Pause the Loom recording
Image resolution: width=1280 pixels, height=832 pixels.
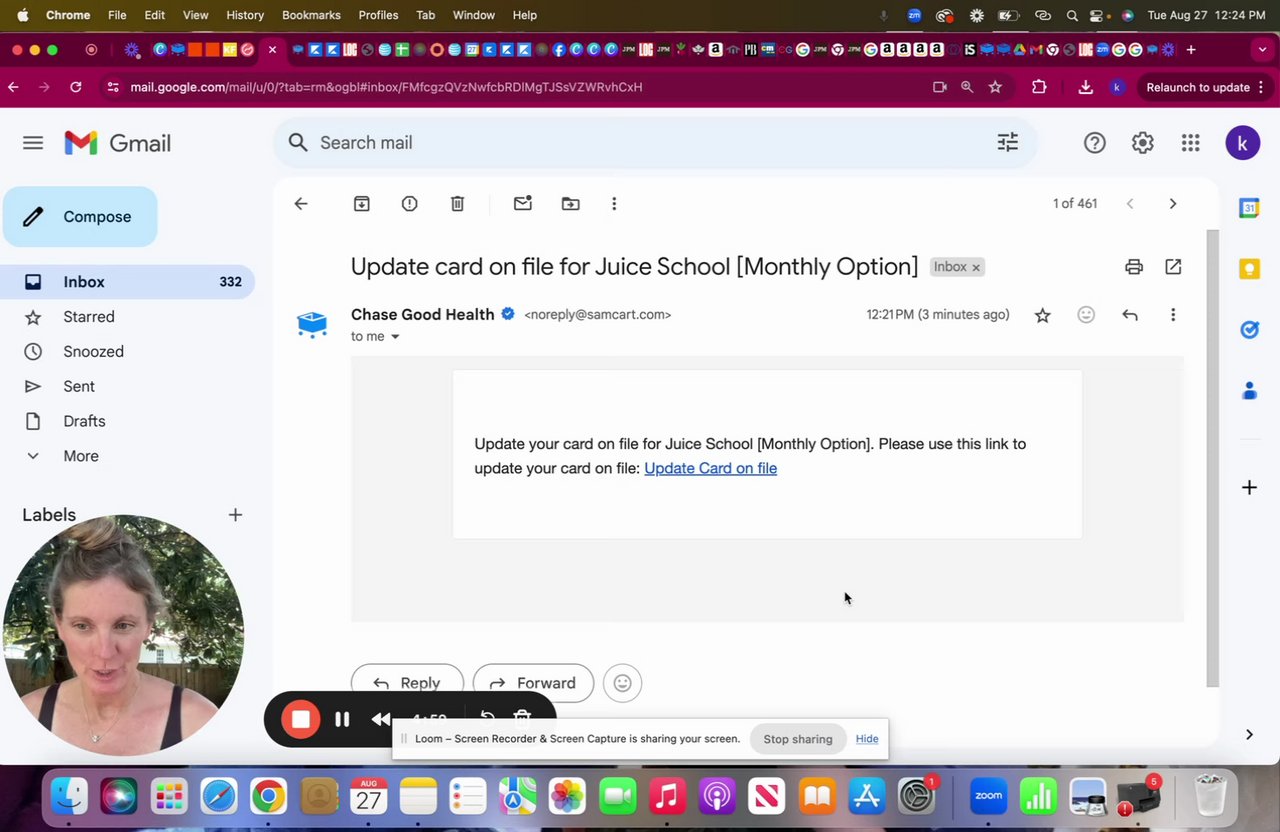342,719
